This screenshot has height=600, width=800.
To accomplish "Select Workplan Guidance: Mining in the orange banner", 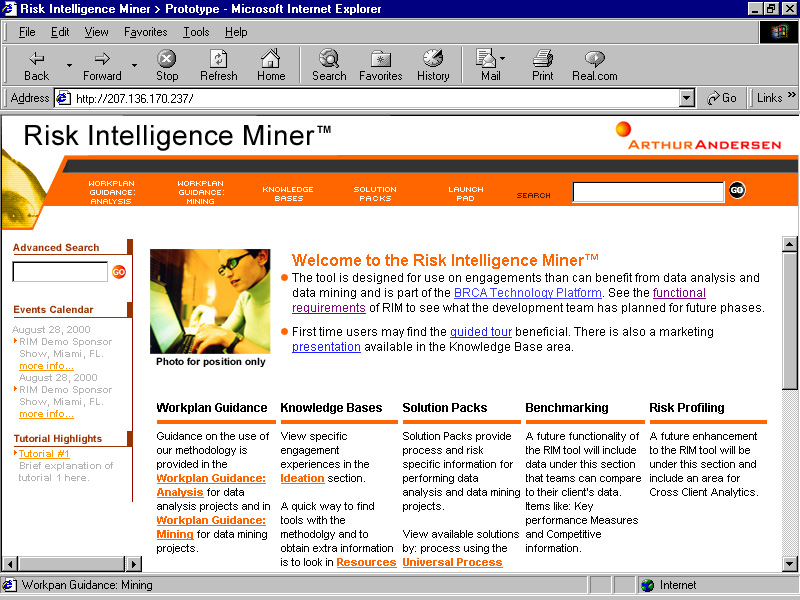I will coord(201,192).
